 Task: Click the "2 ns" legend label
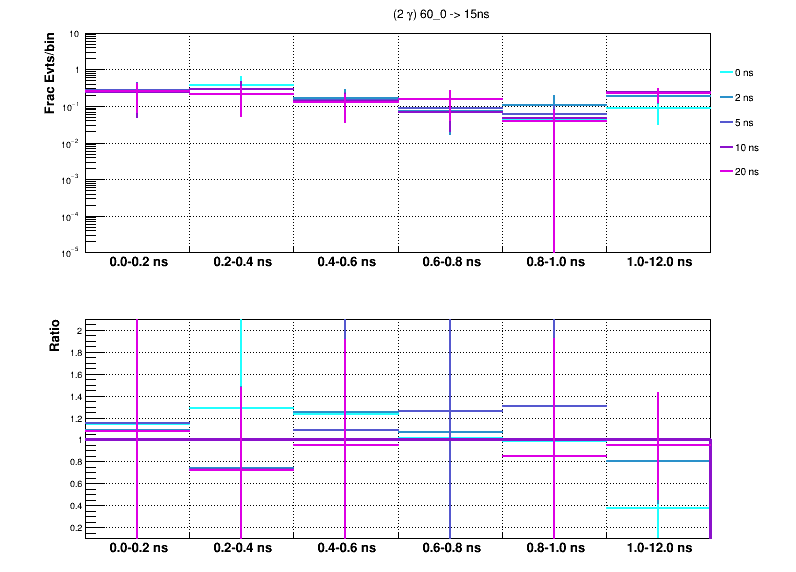pyautogui.click(x=744, y=98)
